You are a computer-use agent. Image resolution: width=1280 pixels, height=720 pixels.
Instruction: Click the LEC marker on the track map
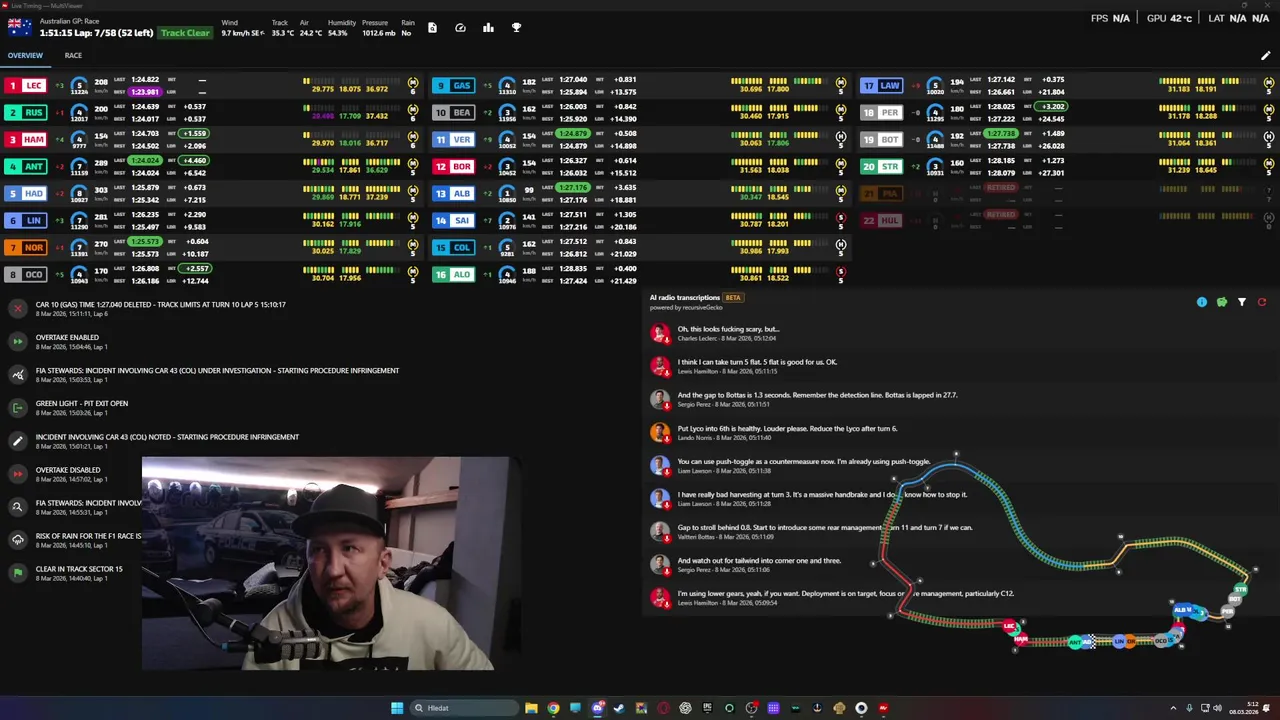click(x=1011, y=627)
